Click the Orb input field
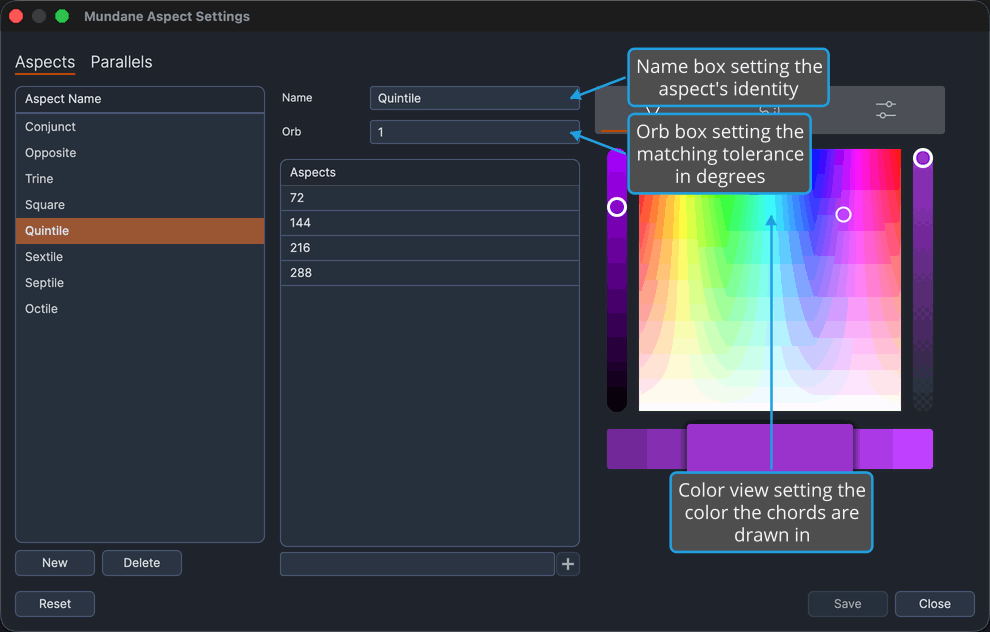This screenshot has width=990, height=632. pos(474,132)
